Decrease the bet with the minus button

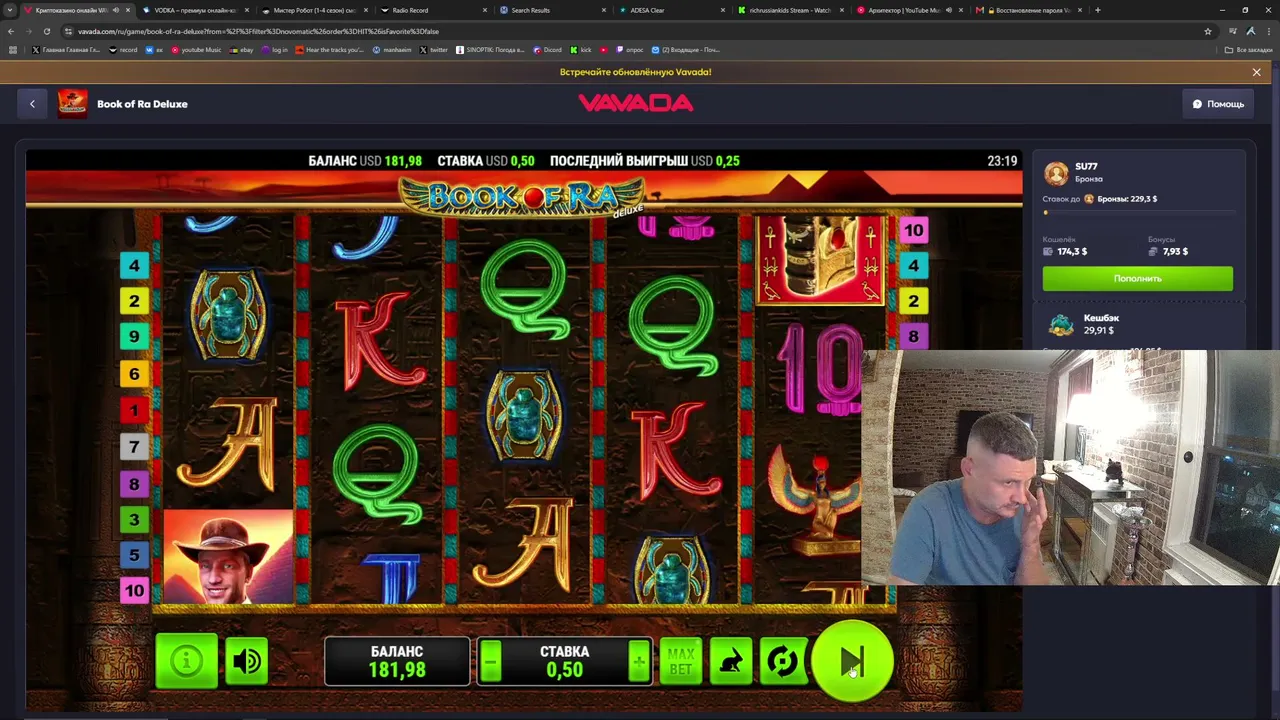(x=490, y=662)
